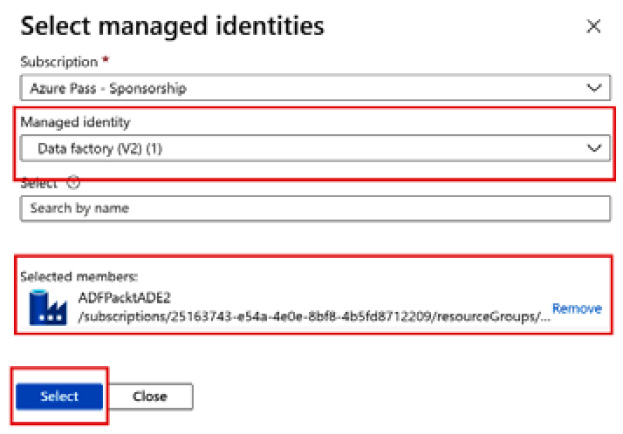Focus the Search by name field
This screenshot has height=434, width=623.
(x=314, y=208)
